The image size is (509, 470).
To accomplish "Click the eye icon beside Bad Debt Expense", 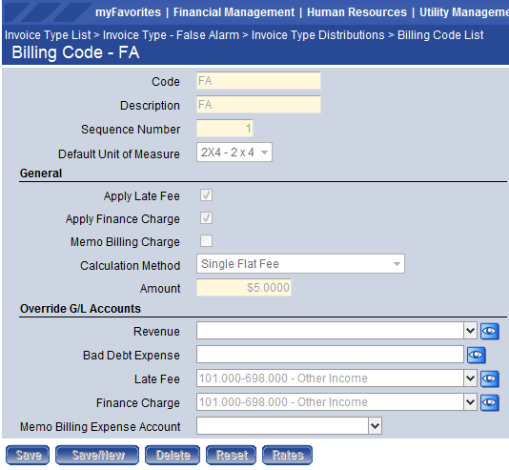I will (x=476, y=355).
